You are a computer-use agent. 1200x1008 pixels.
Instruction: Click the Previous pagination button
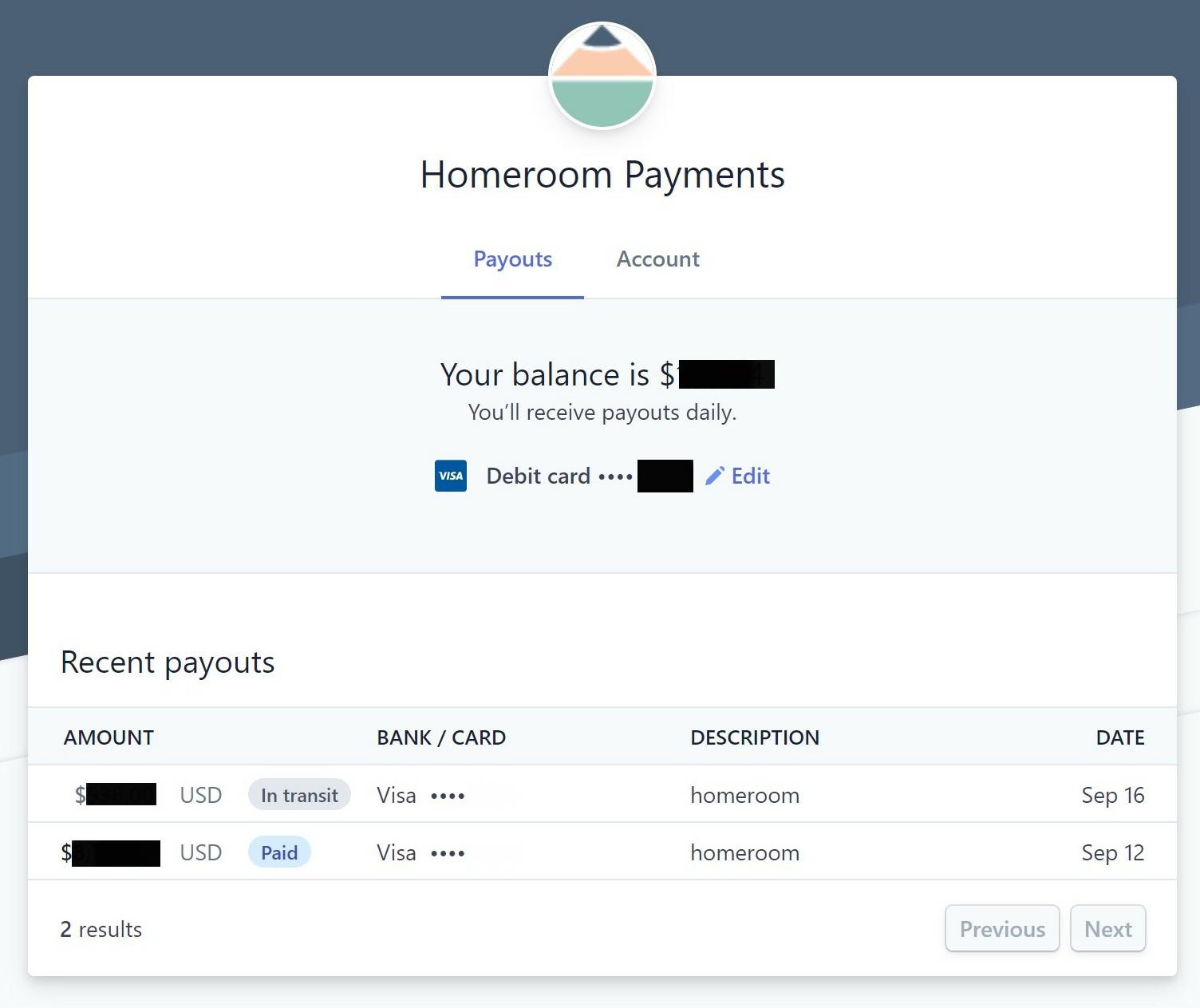[x=1002, y=928]
